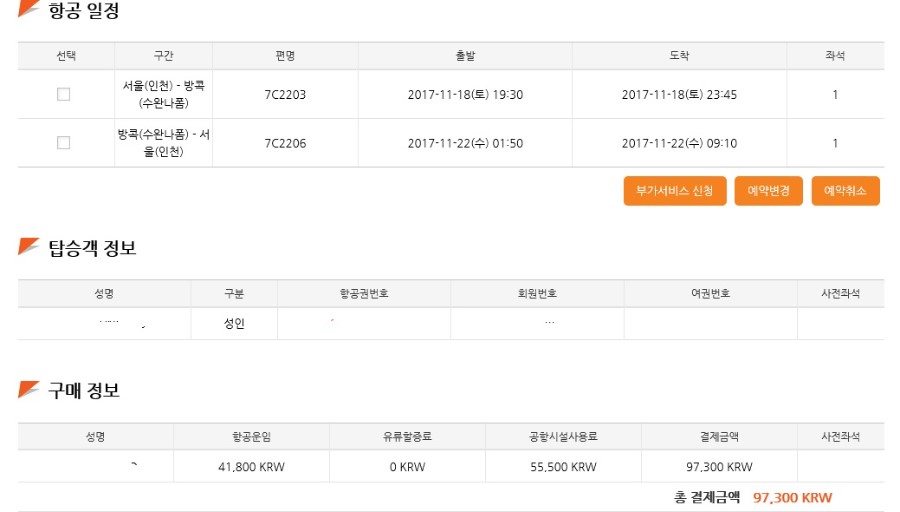Click the 55,500 KRW airport facility fee
Screen dimensions: 900x512
(563, 466)
